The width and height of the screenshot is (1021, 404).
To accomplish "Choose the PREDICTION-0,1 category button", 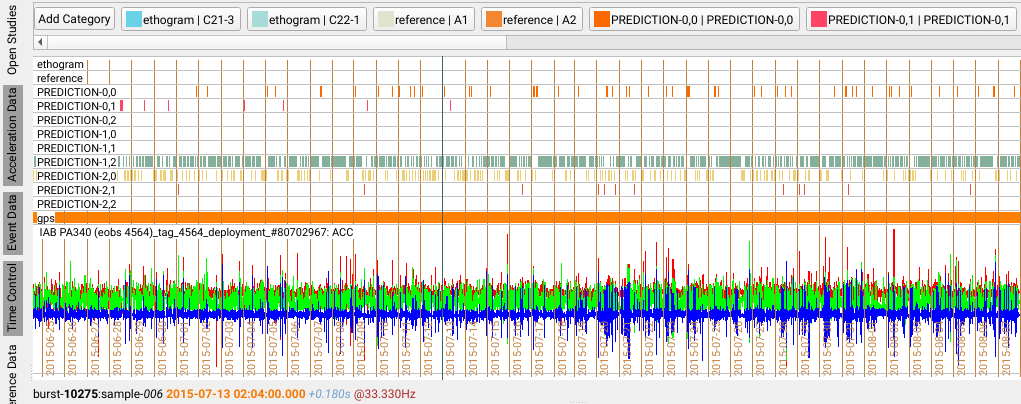I will coord(913,20).
